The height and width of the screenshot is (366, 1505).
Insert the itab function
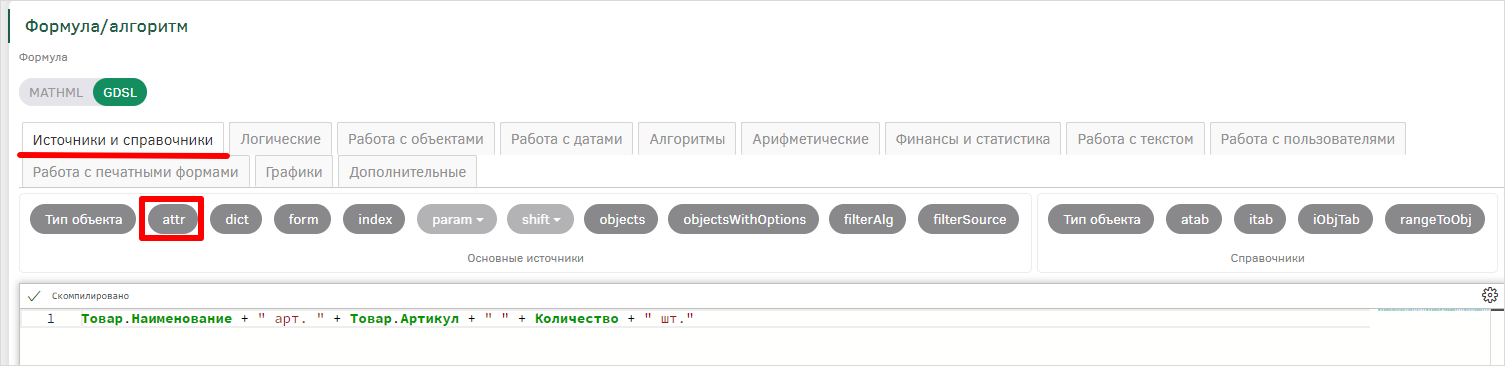(x=1260, y=219)
